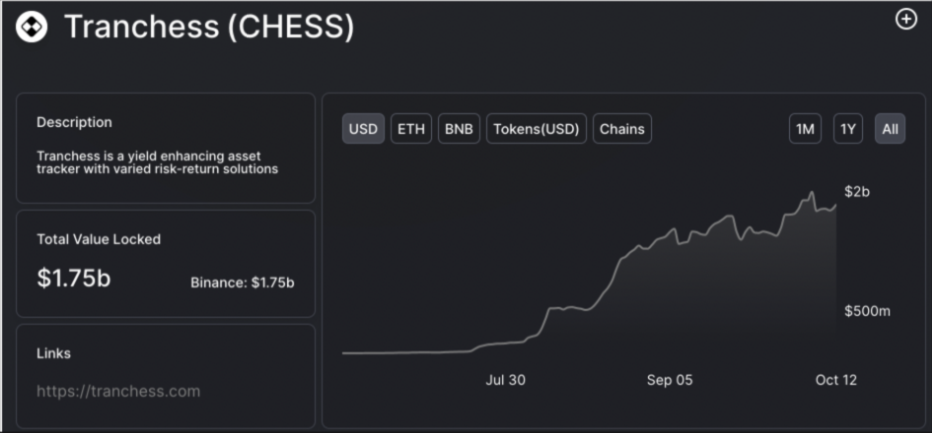Open the tranchess.com link

pos(118,391)
